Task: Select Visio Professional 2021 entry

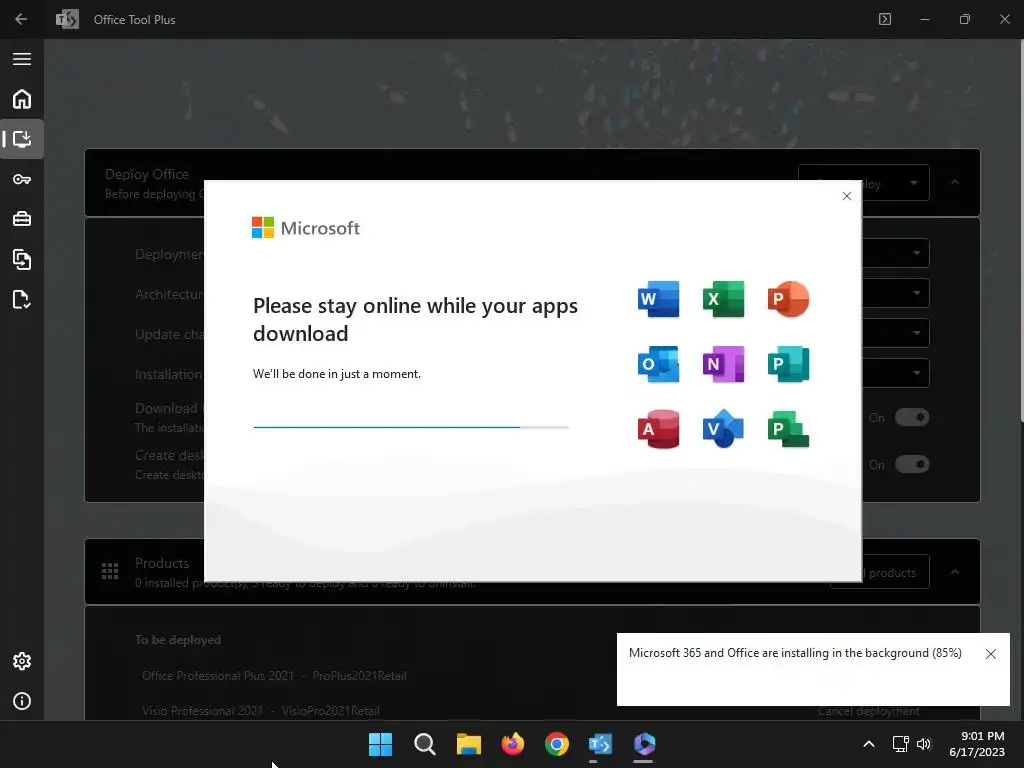Action: (x=261, y=711)
